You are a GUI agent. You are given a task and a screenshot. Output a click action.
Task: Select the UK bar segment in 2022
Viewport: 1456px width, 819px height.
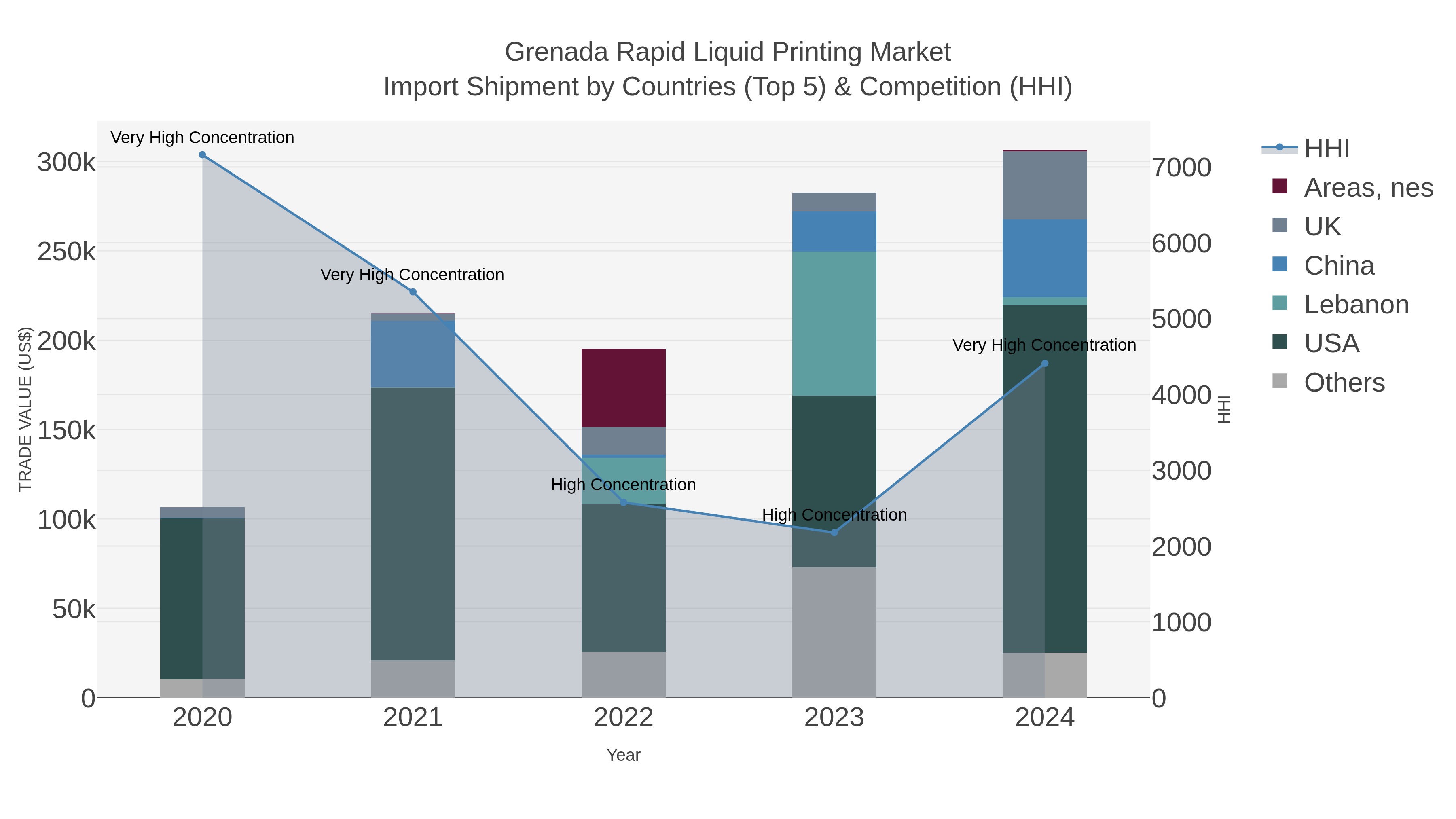pyautogui.click(x=623, y=441)
